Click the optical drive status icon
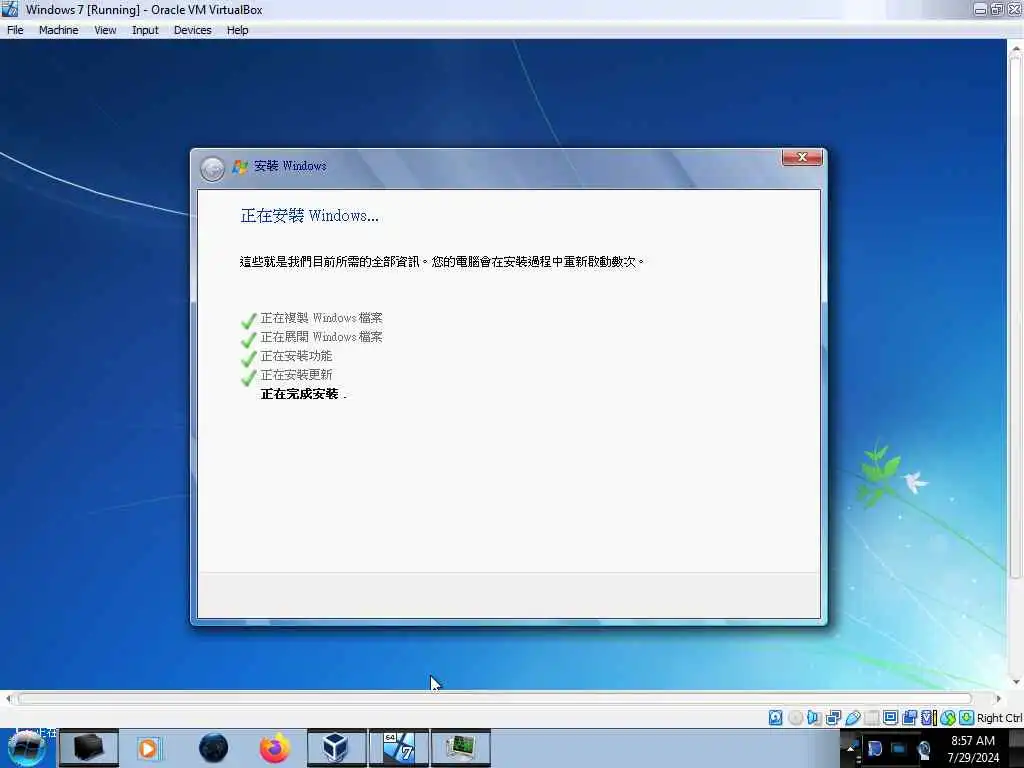 pyautogui.click(x=795, y=718)
